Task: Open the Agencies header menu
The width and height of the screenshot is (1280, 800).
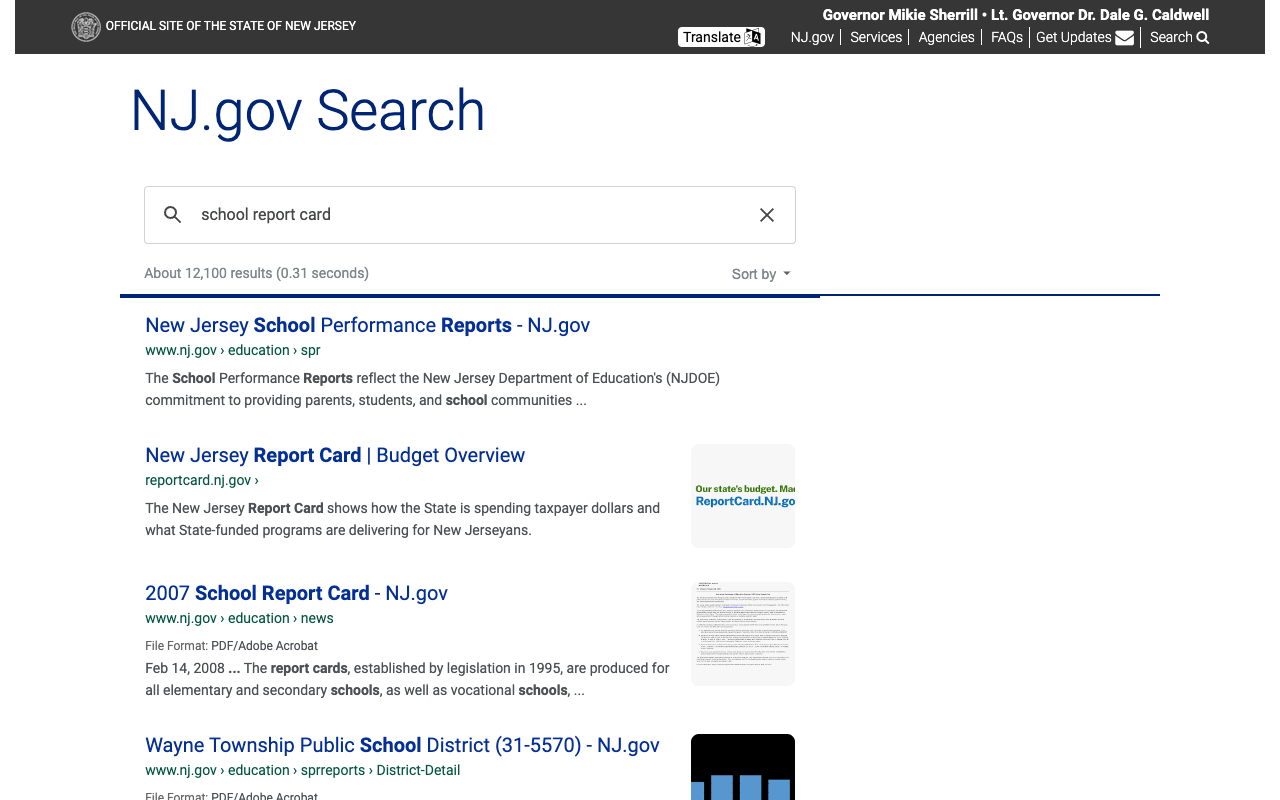Action: tap(946, 37)
